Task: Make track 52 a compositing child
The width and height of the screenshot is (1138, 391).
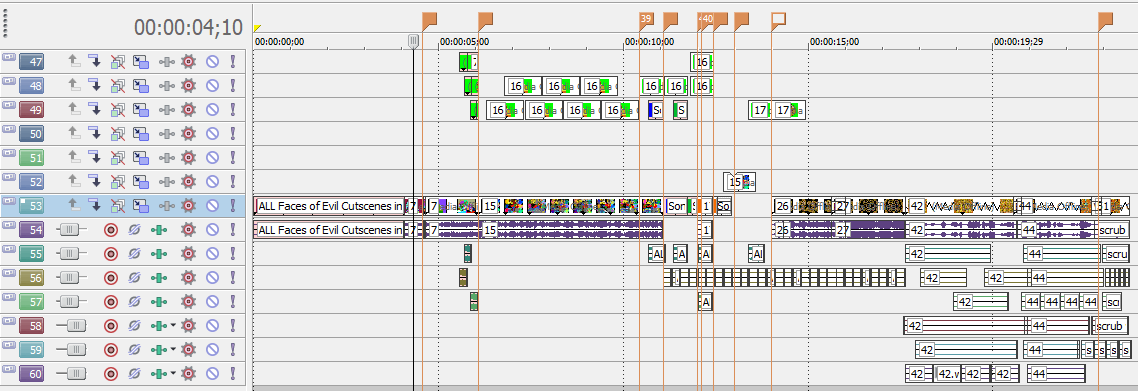Action: (x=94, y=181)
